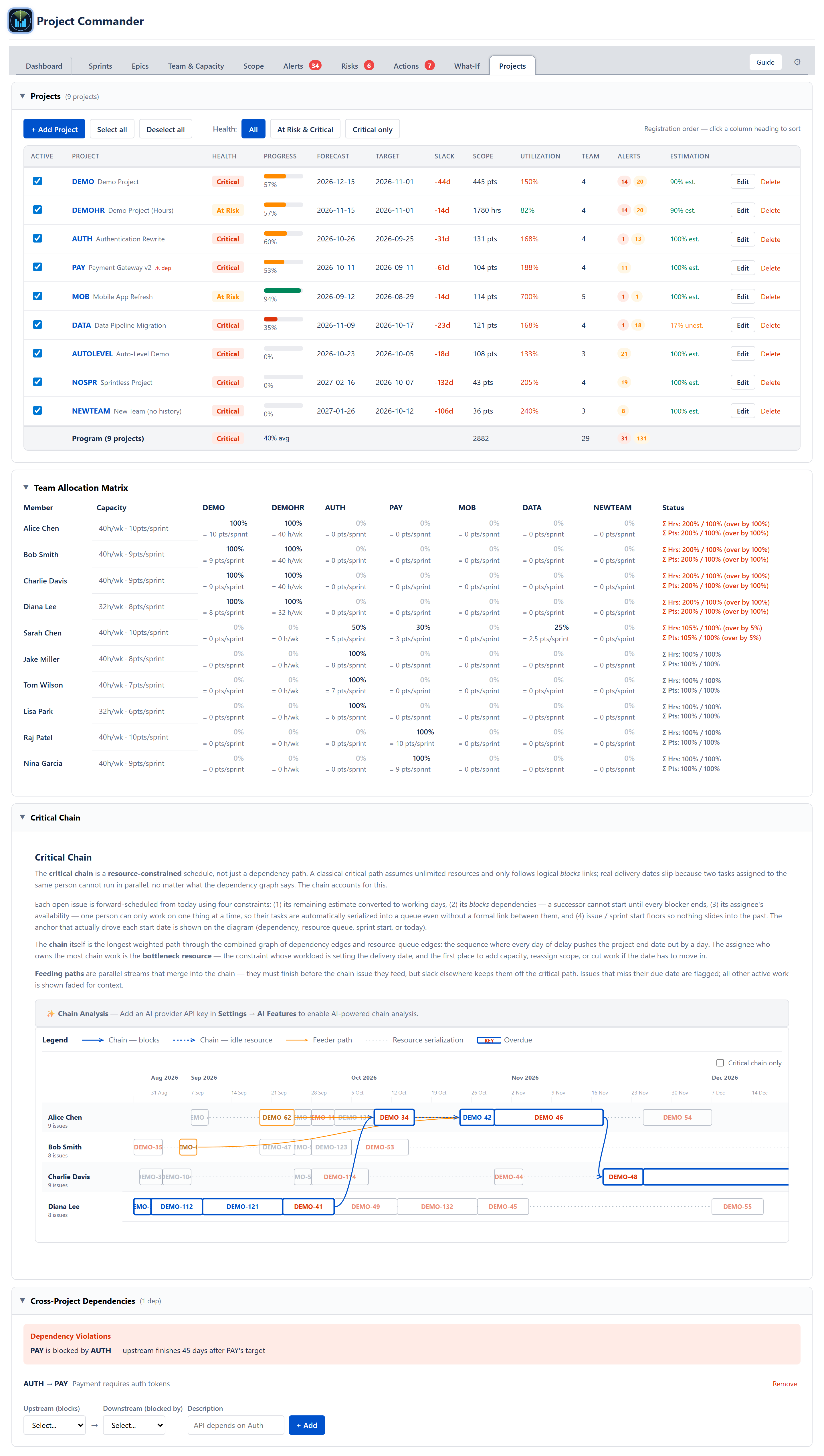Viewport: 824px width, 1456px height.
Task: Click the 18 alerts badge in DATA row
Action: [638, 325]
